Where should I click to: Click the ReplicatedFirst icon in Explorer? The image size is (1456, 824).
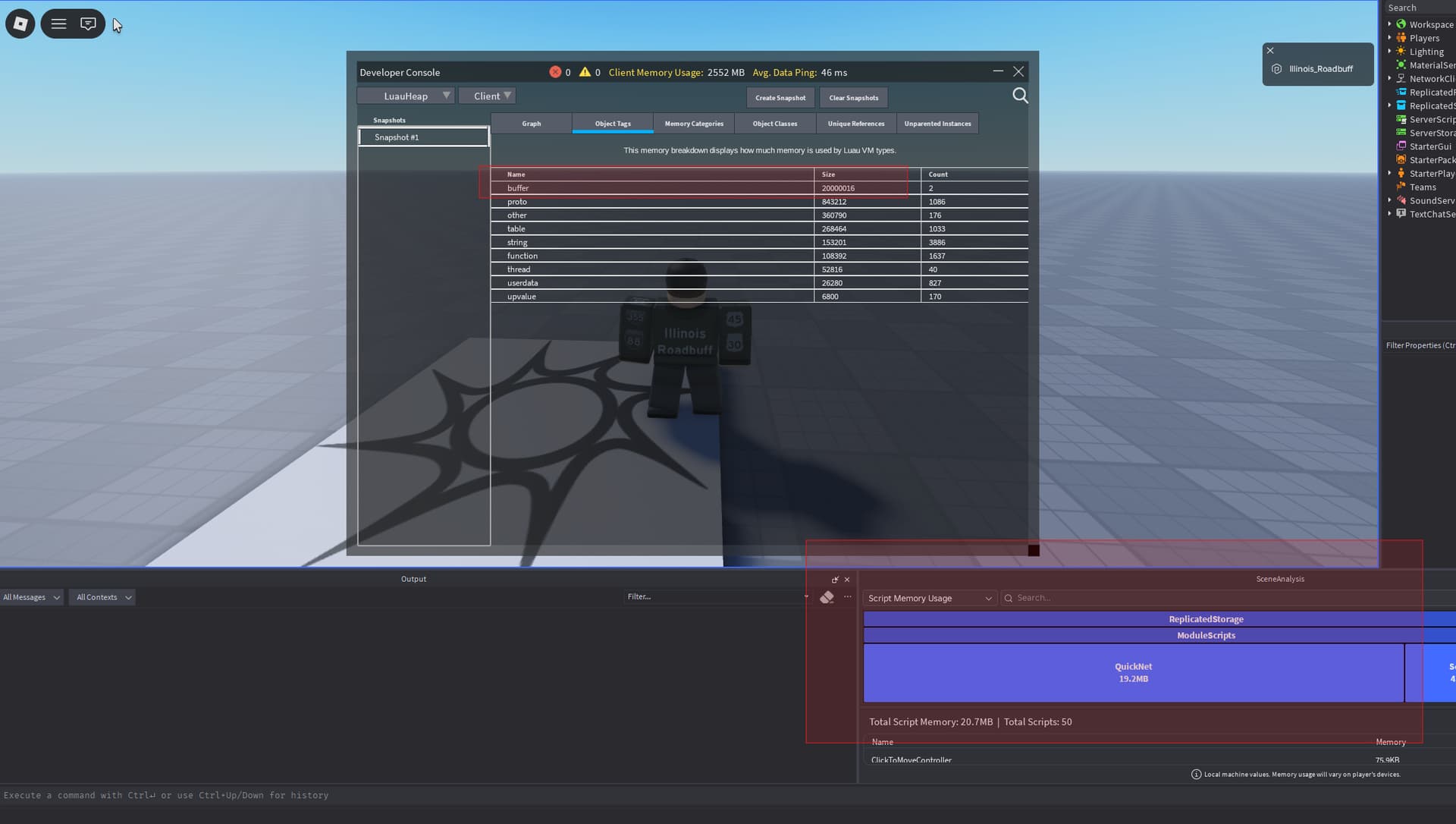click(x=1401, y=93)
